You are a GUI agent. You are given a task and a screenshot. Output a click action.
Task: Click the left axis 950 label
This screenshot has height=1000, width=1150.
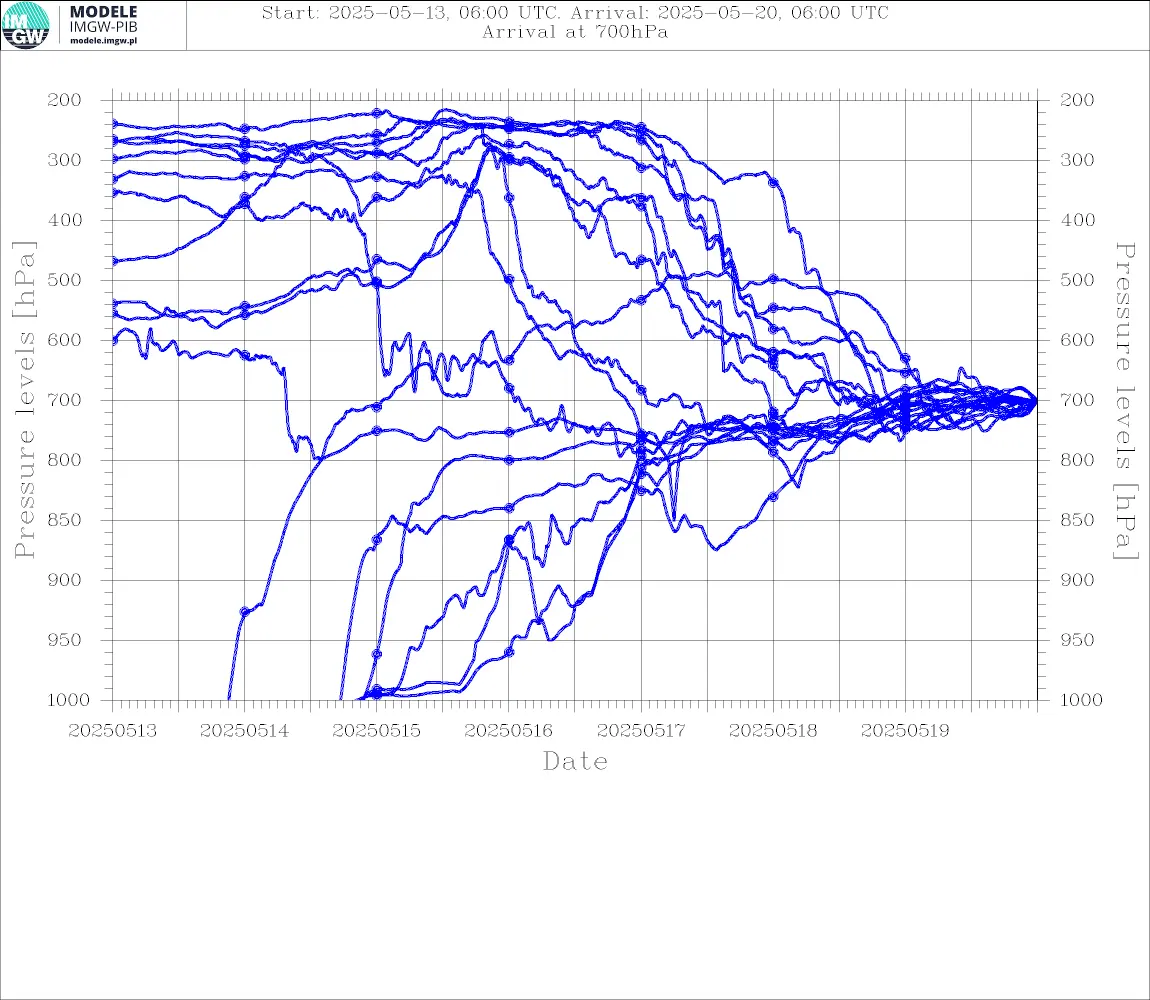pos(65,640)
